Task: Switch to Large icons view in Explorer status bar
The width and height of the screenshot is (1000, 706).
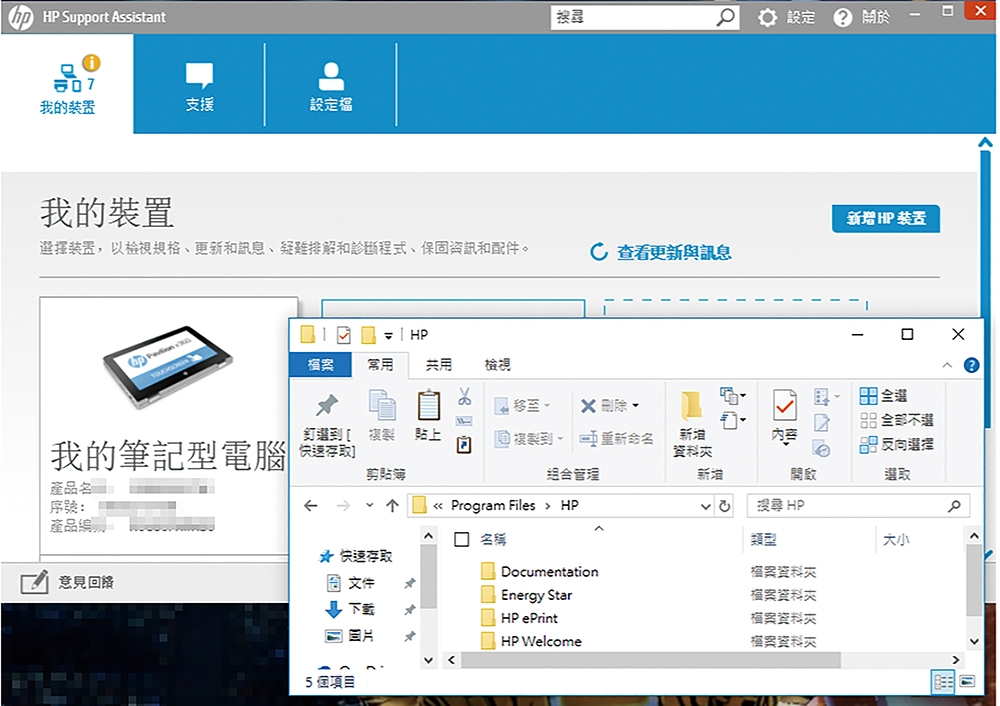Action: coord(967,682)
